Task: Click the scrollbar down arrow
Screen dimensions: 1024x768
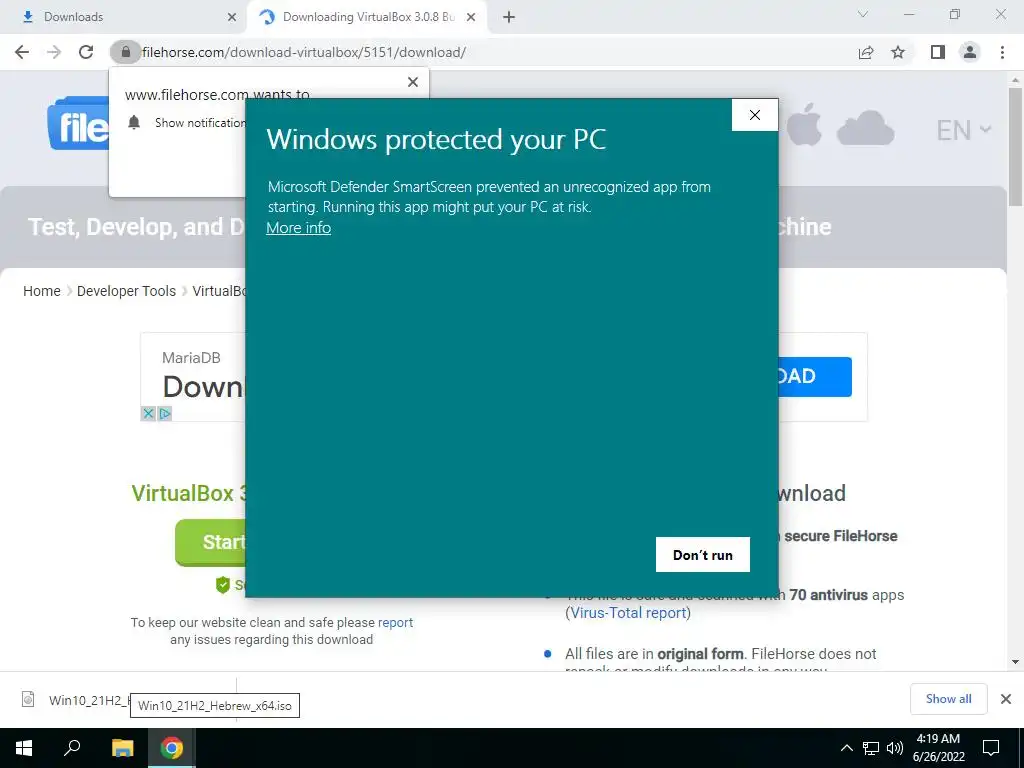Action: (x=1015, y=662)
